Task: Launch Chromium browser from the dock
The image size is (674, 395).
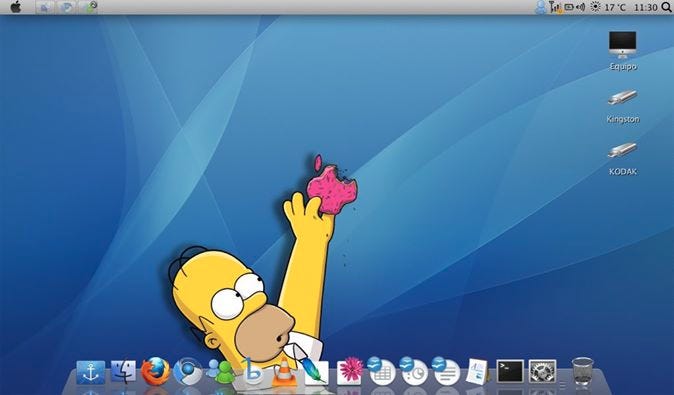Action: tap(188, 371)
